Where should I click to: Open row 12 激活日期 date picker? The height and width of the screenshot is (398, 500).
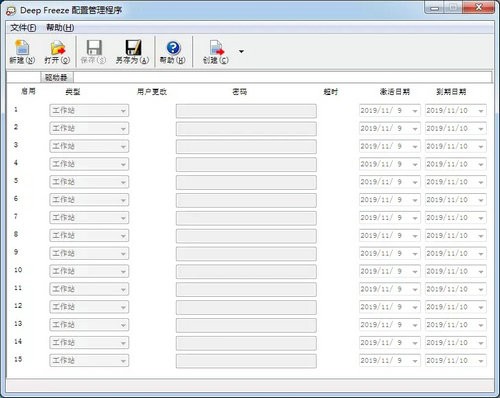tap(415, 307)
